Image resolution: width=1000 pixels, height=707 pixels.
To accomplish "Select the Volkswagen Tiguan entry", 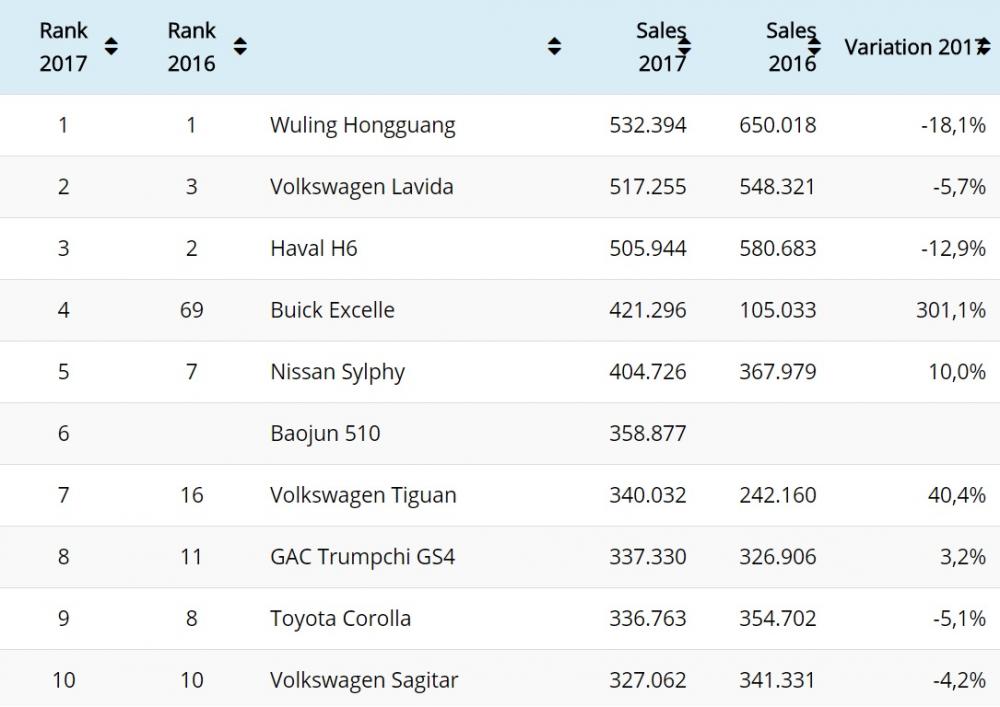I will [x=363, y=495].
